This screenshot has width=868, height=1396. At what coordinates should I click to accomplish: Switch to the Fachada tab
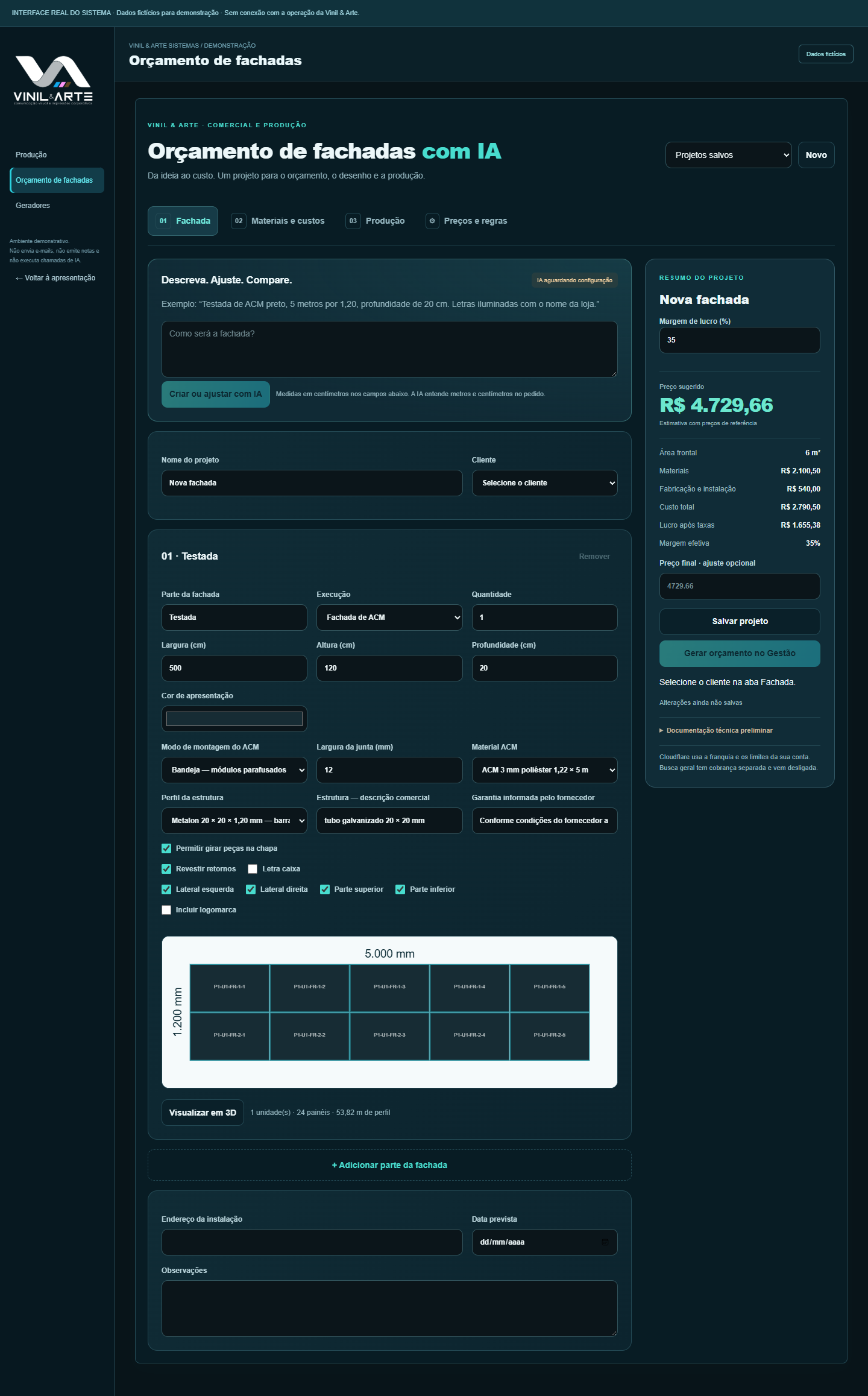click(183, 221)
